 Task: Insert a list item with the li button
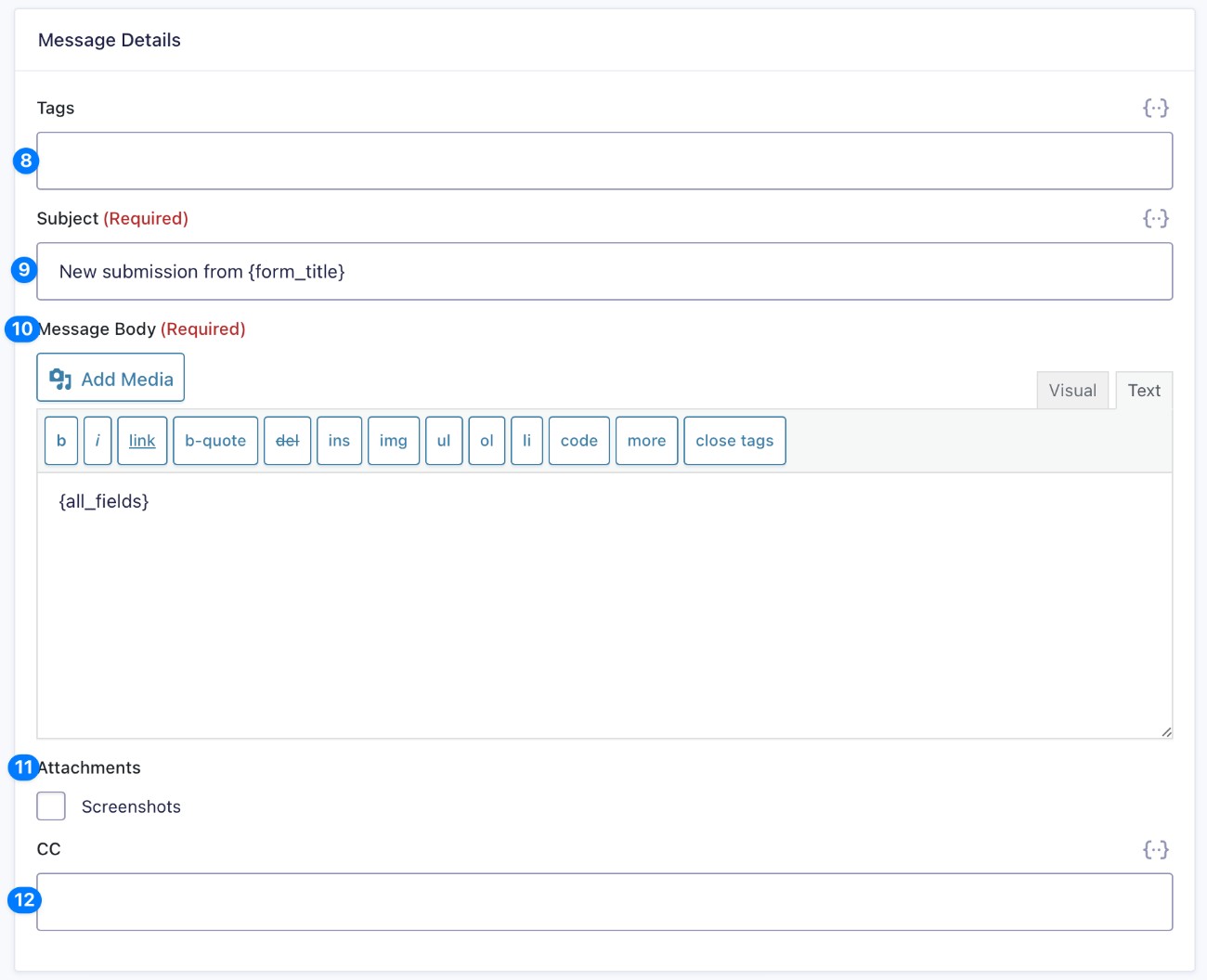526,440
